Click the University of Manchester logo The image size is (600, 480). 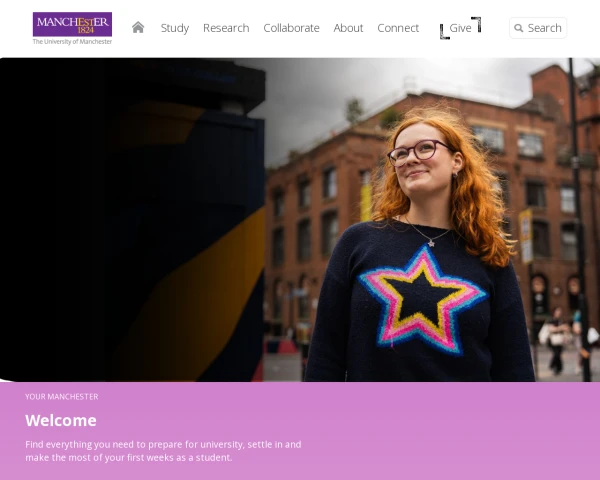point(72,28)
